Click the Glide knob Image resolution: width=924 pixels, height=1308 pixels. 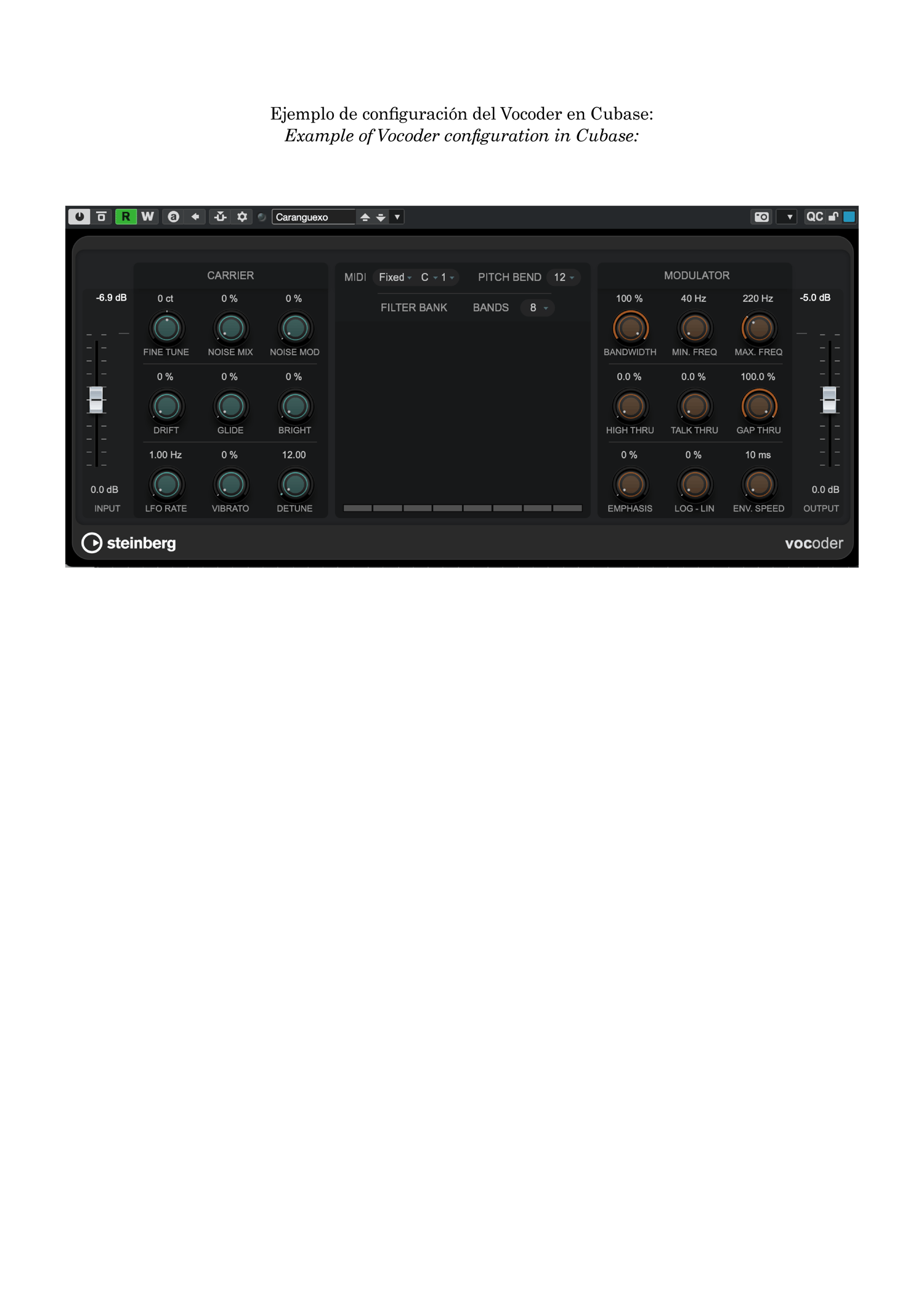pyautogui.click(x=230, y=406)
